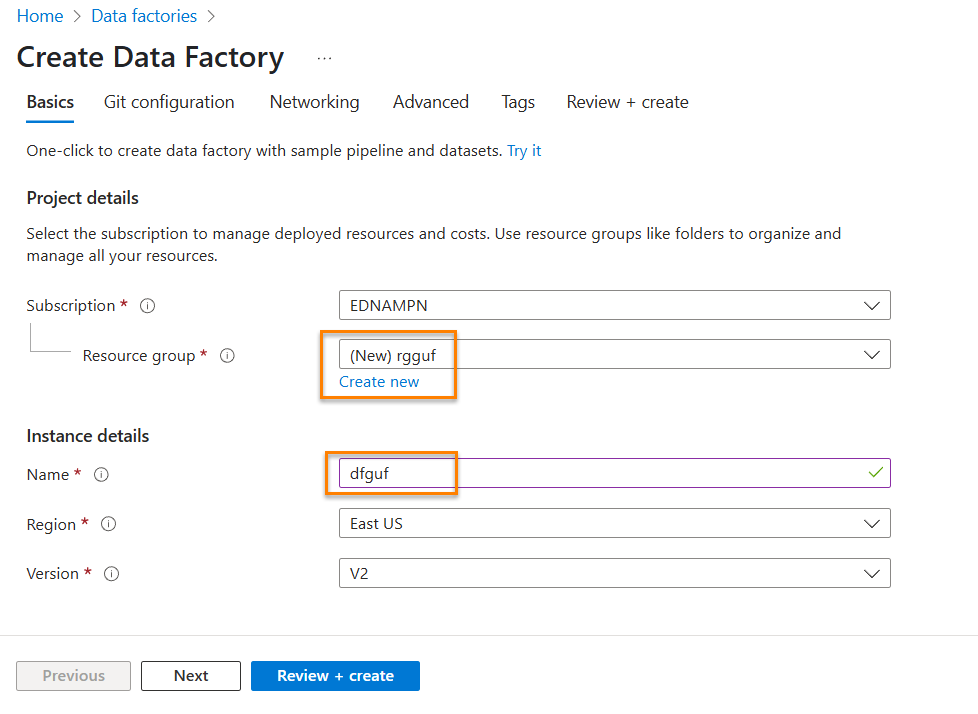Screen dimensions: 978x714
Task: Click the Next button
Action: click(191, 676)
